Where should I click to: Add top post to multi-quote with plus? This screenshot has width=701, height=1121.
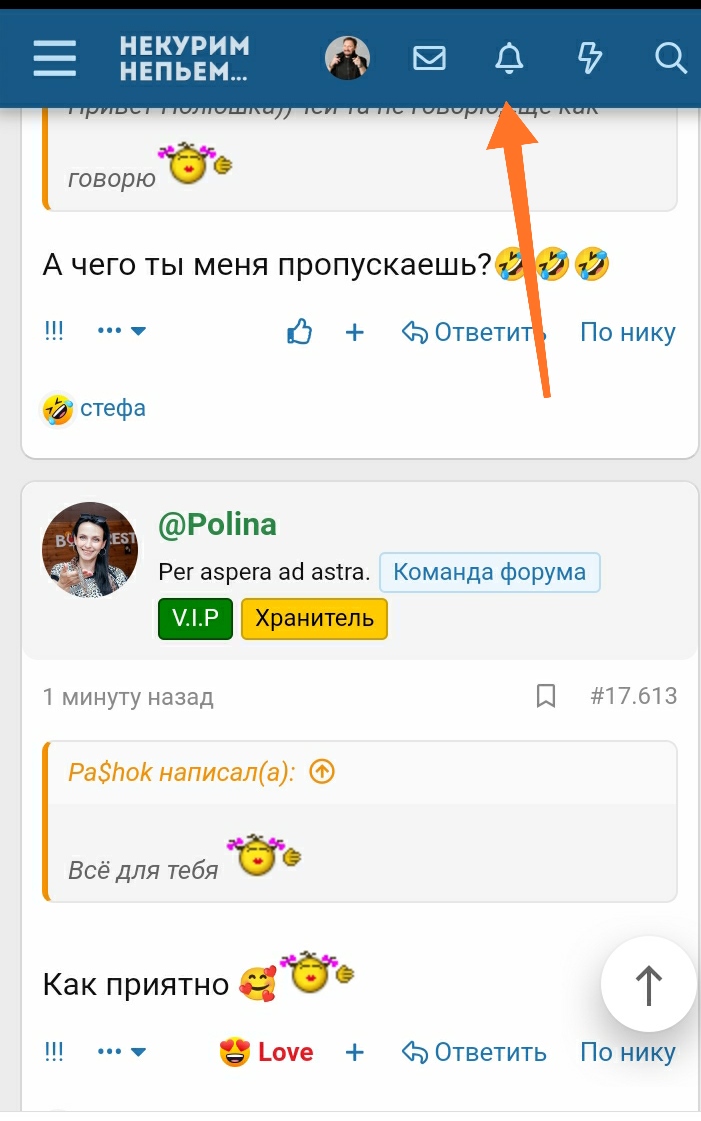tap(354, 332)
